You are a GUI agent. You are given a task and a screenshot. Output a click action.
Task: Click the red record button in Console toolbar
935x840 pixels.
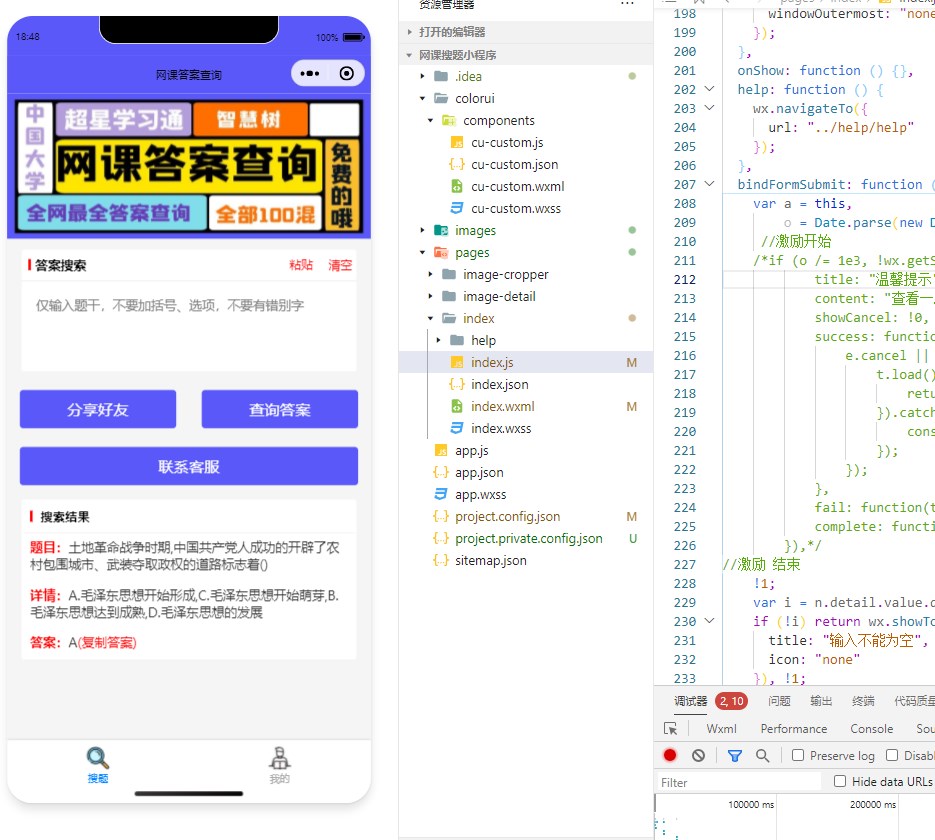pos(669,755)
